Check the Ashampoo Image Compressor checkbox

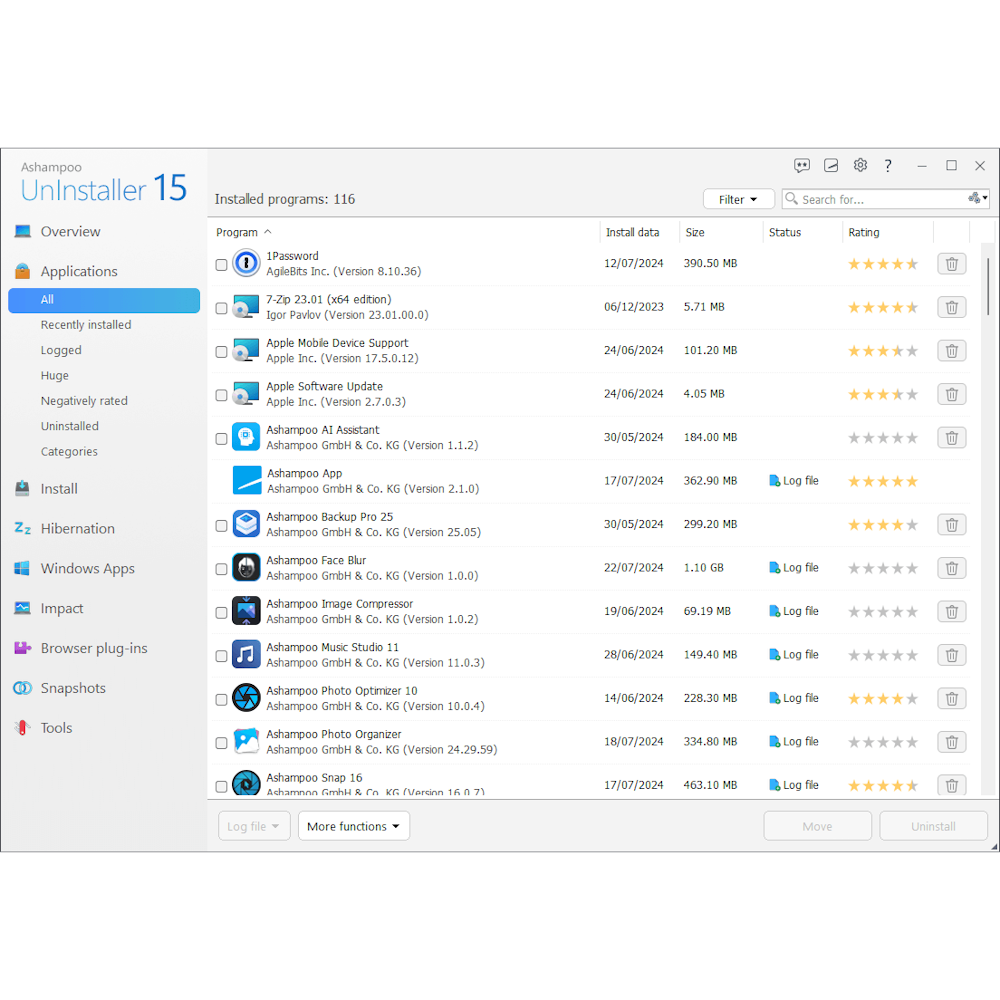coord(221,612)
